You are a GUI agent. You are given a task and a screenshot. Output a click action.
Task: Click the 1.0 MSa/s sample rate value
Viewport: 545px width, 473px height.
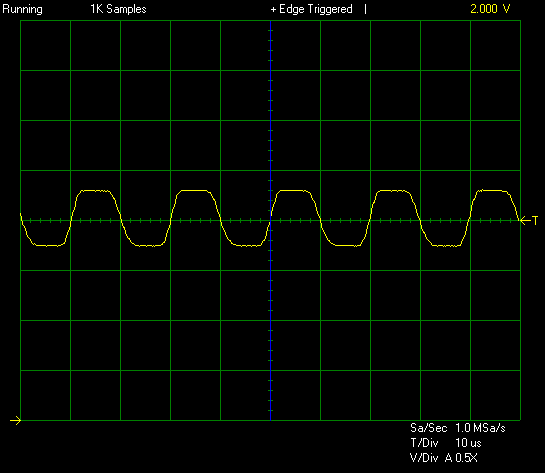pos(480,427)
